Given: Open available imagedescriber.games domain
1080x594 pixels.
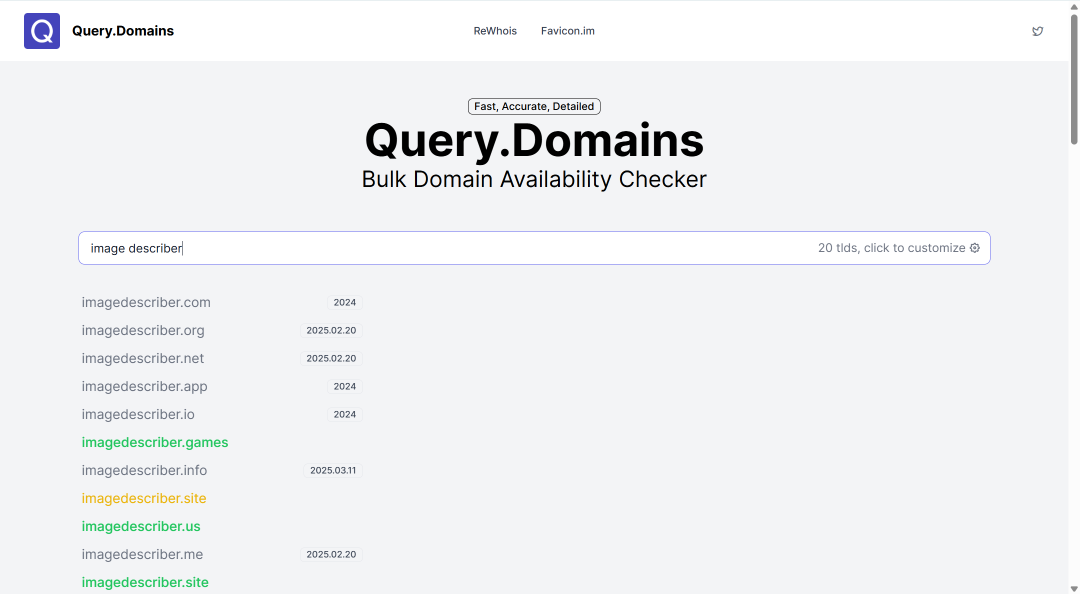Looking at the screenshot, I should tap(155, 442).
